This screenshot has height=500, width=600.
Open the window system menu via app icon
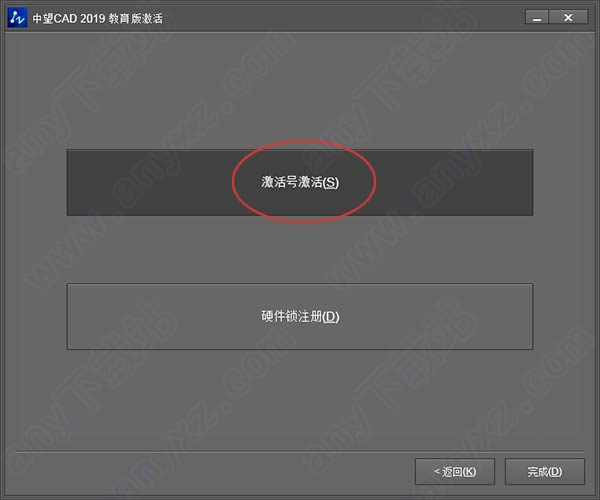(17, 18)
